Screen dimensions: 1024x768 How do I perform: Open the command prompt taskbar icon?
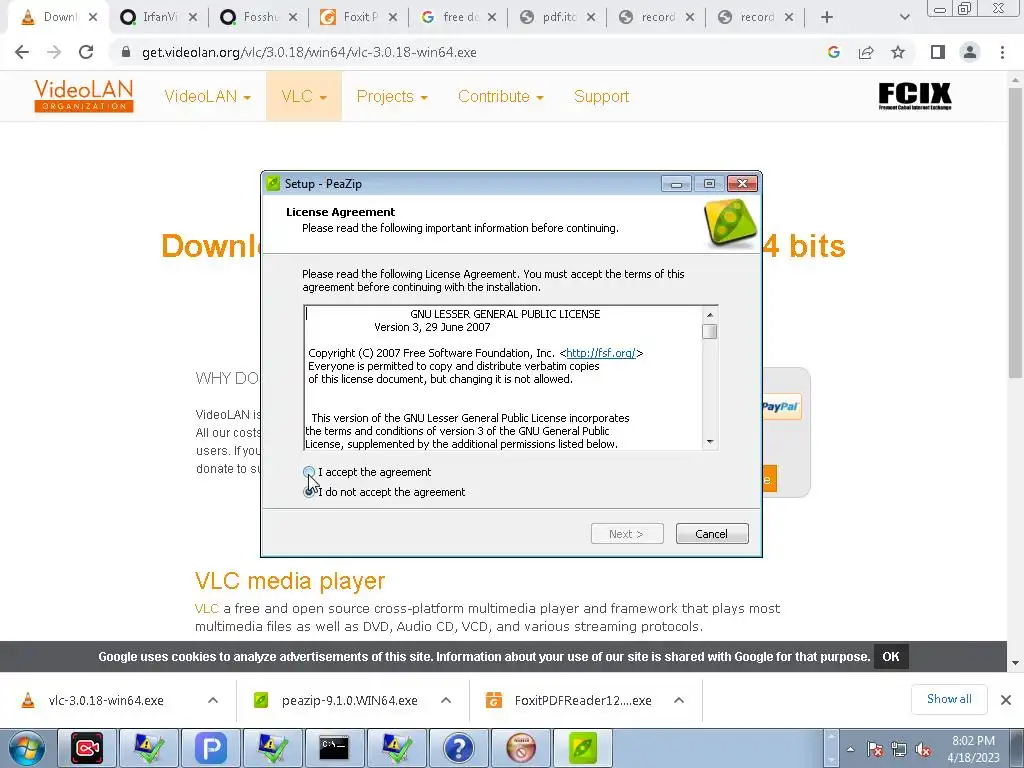point(334,748)
